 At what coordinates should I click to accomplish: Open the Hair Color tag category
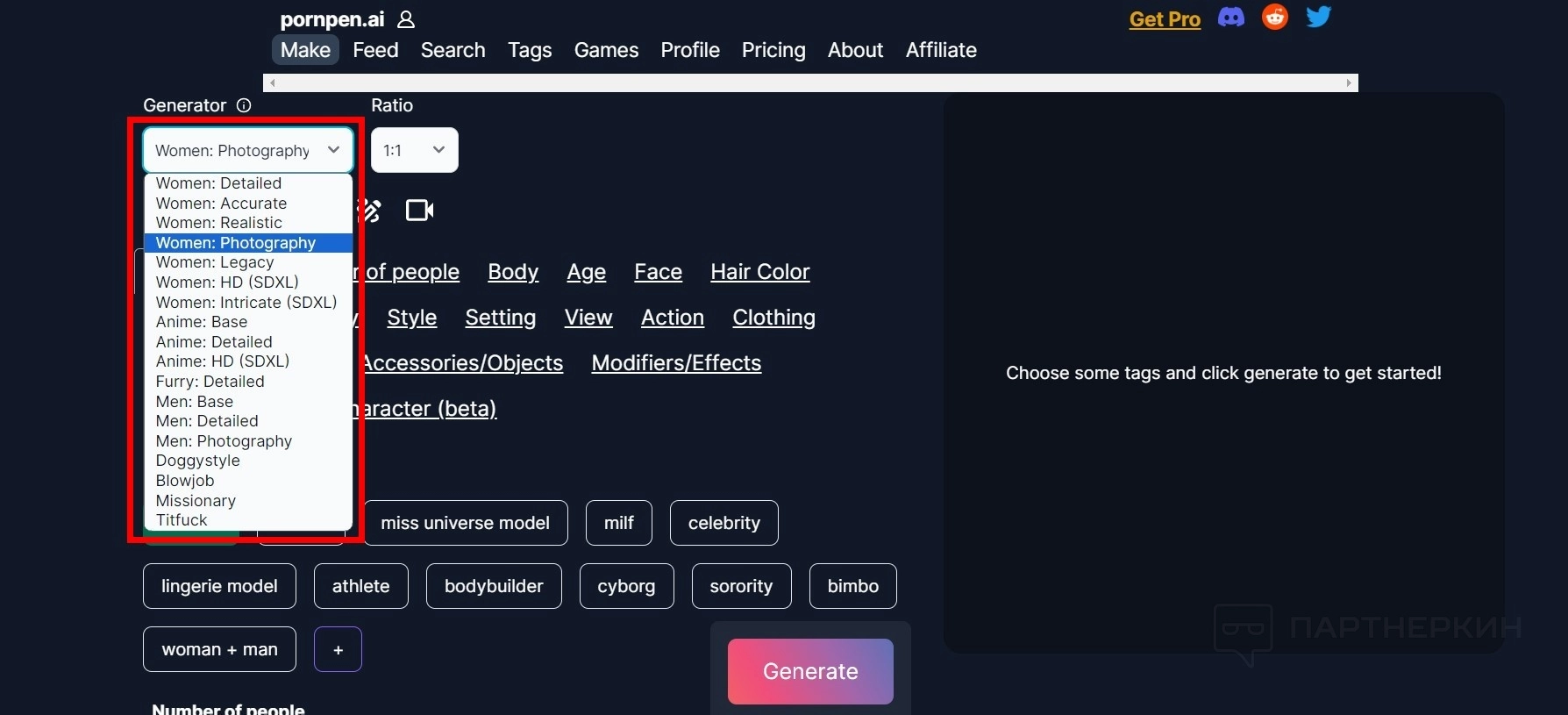point(760,272)
